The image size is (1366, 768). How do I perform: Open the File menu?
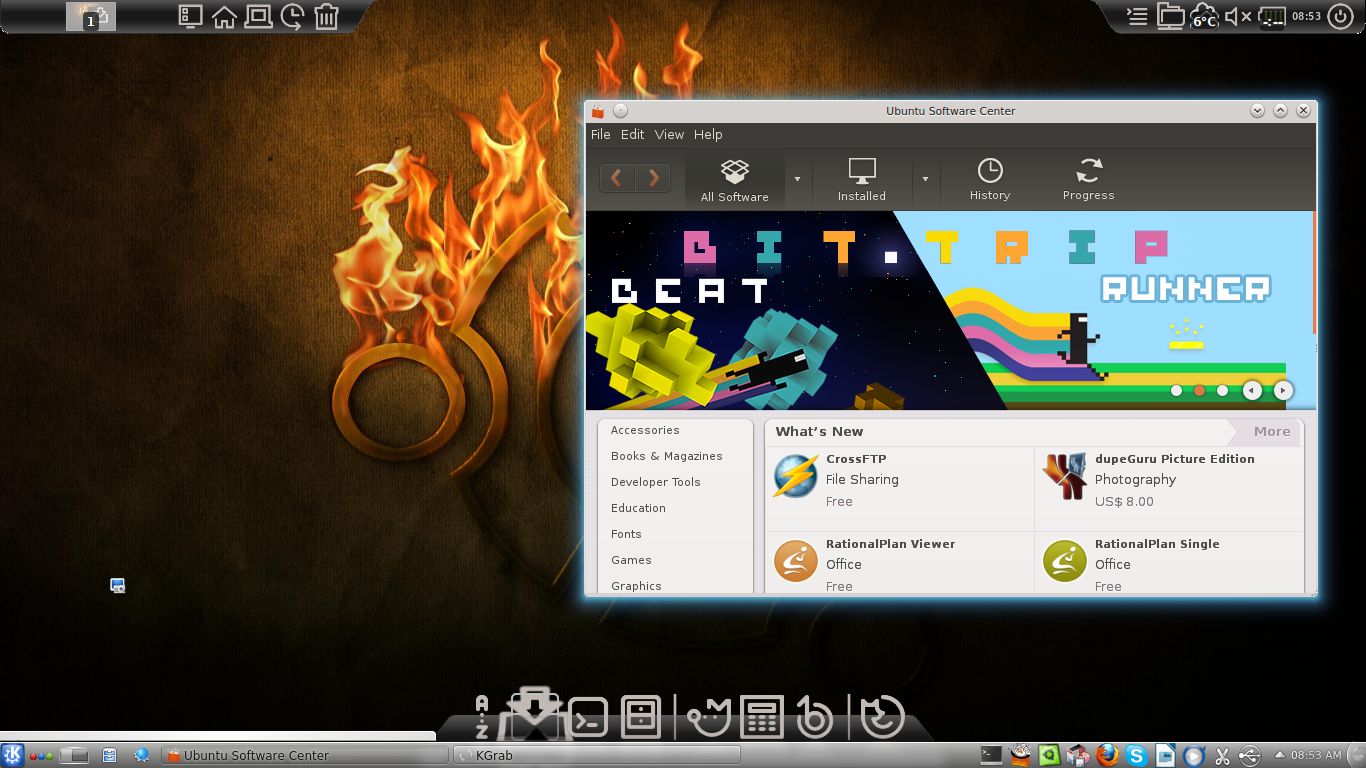point(600,134)
